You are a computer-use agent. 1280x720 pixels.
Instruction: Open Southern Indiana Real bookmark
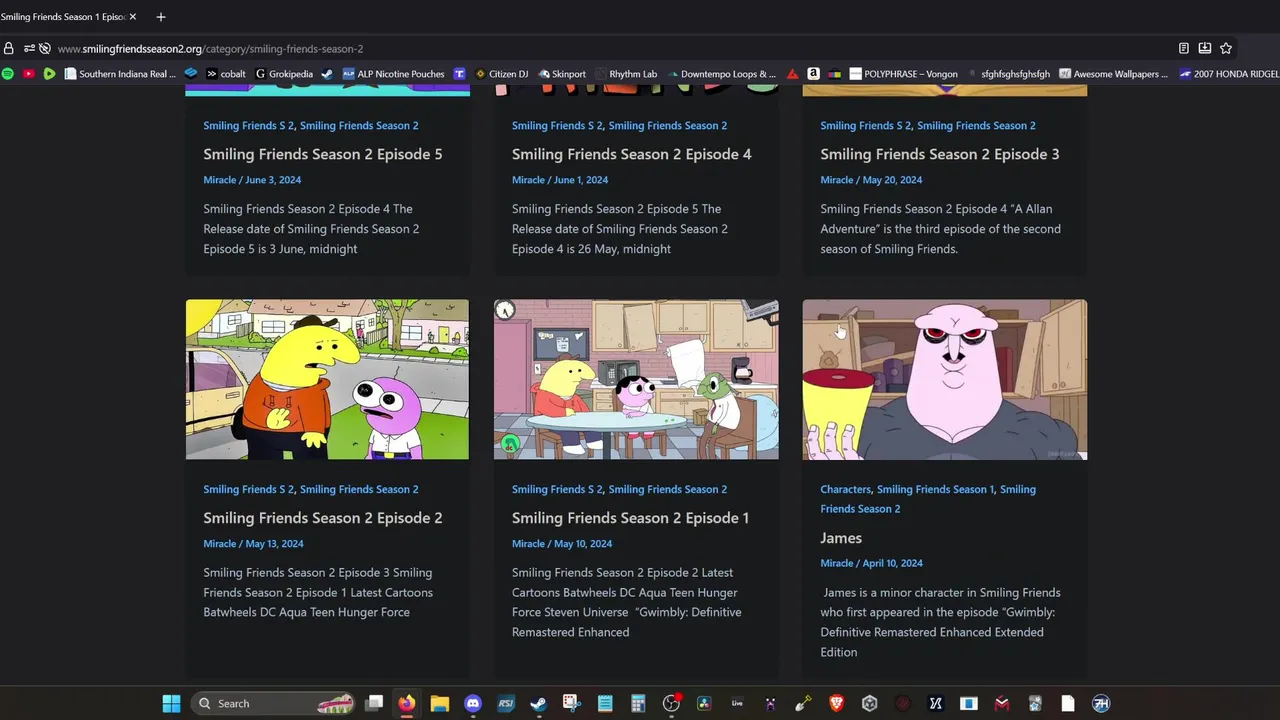pyautogui.click(x=120, y=74)
